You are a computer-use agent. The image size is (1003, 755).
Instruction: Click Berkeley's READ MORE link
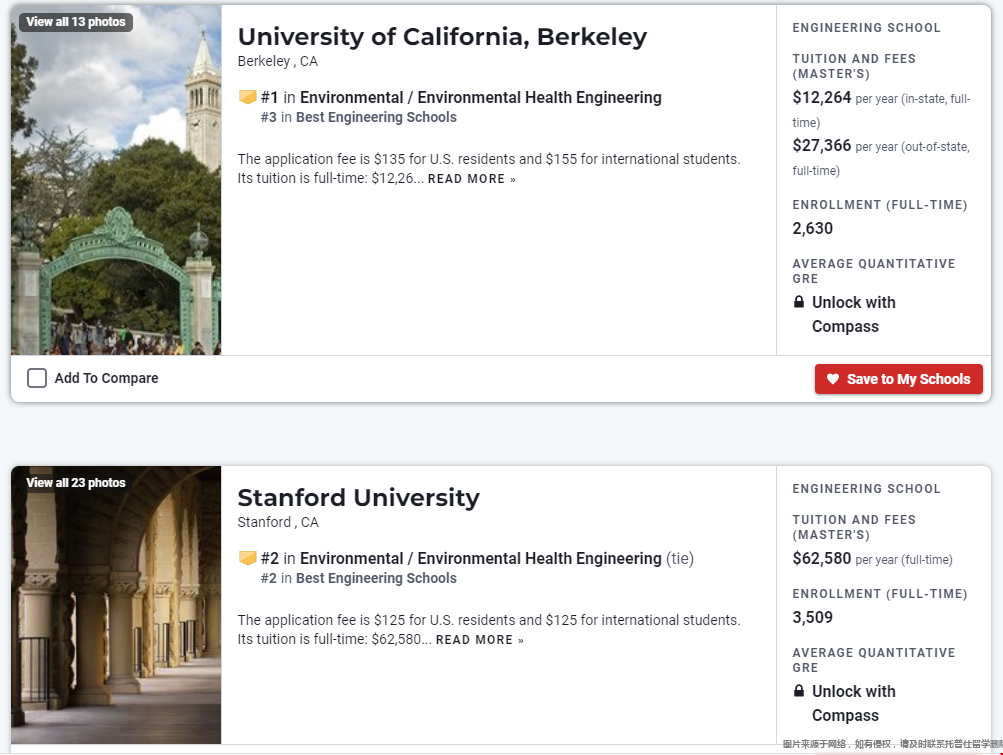(471, 179)
